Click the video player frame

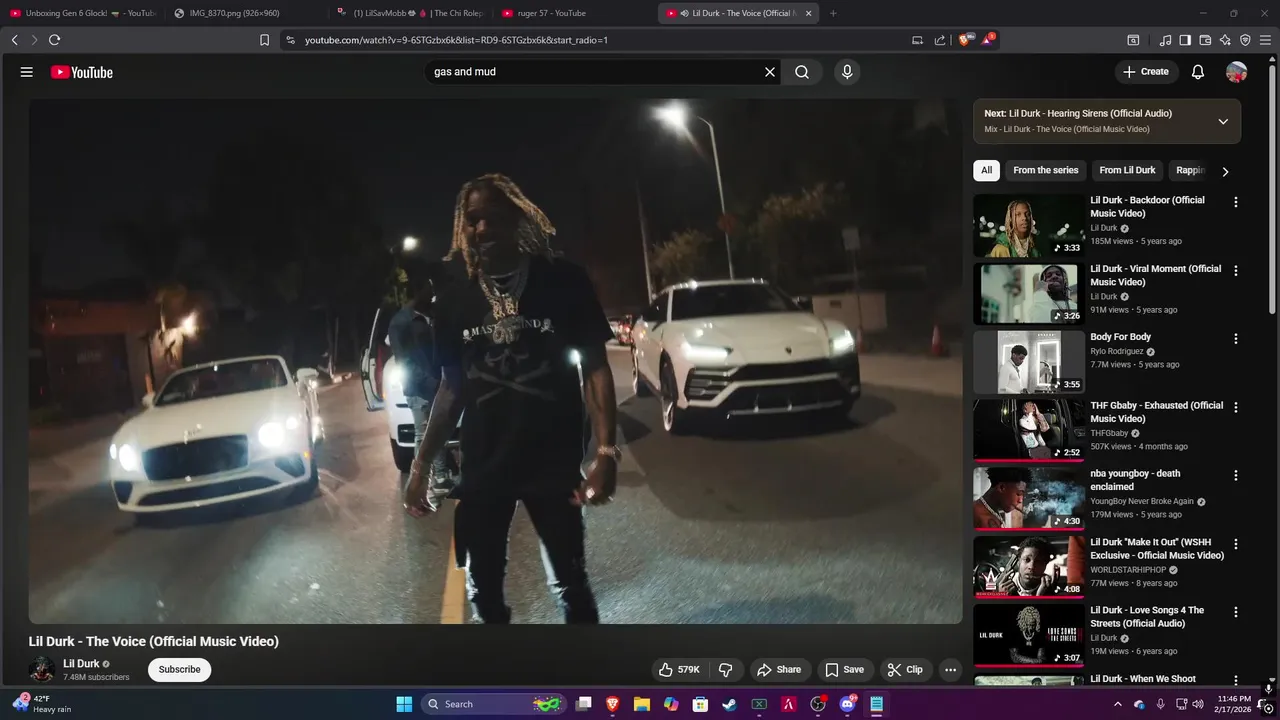(x=495, y=361)
